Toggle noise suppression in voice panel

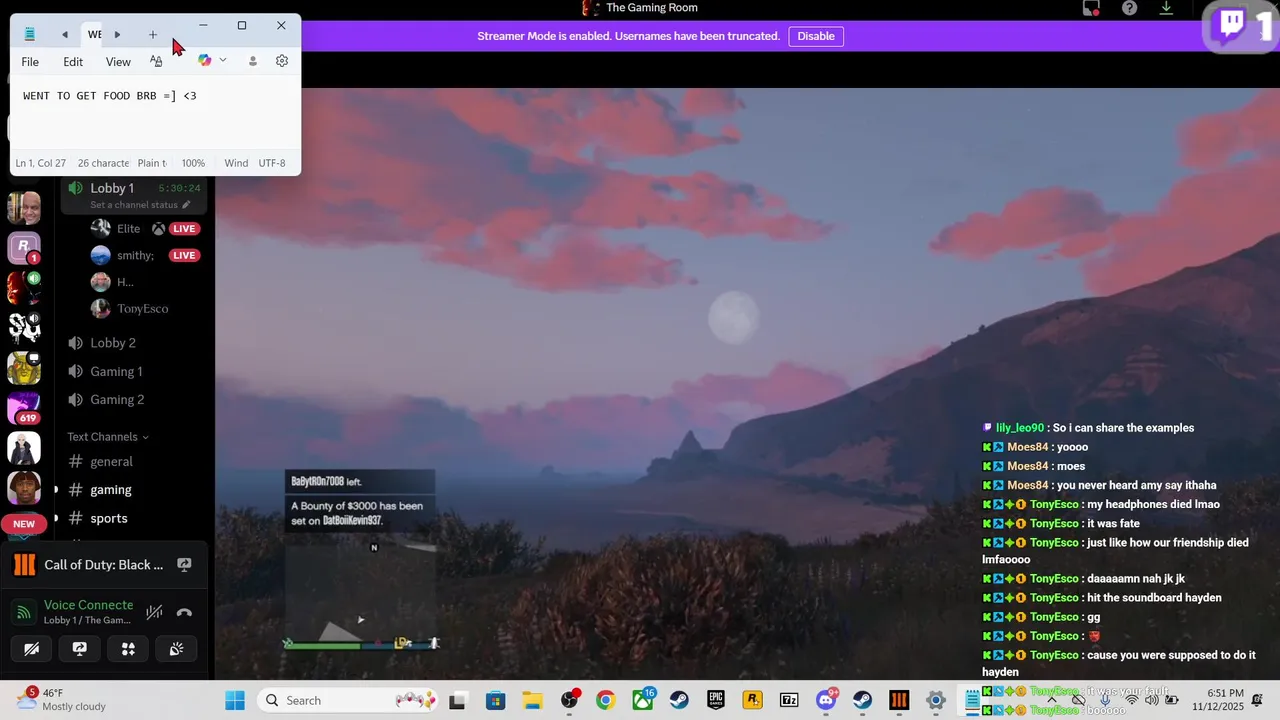click(x=154, y=612)
